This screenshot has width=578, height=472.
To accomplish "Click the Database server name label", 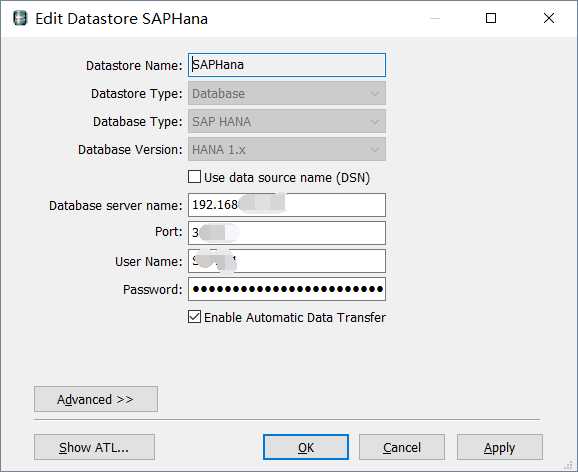I will coord(116,206).
